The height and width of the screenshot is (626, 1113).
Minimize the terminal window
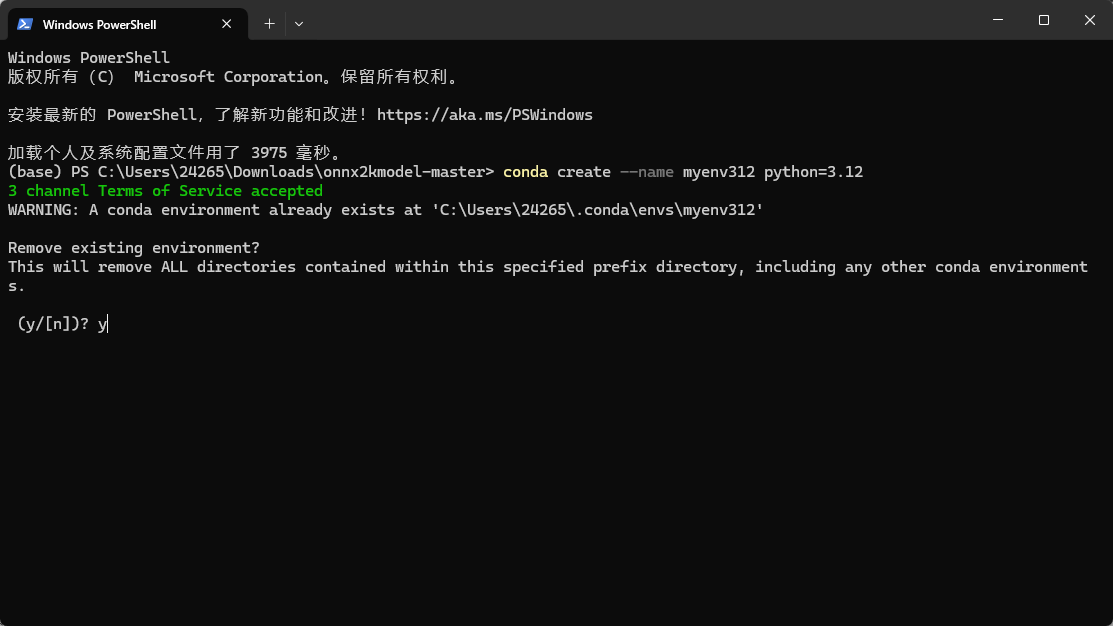[997, 20]
